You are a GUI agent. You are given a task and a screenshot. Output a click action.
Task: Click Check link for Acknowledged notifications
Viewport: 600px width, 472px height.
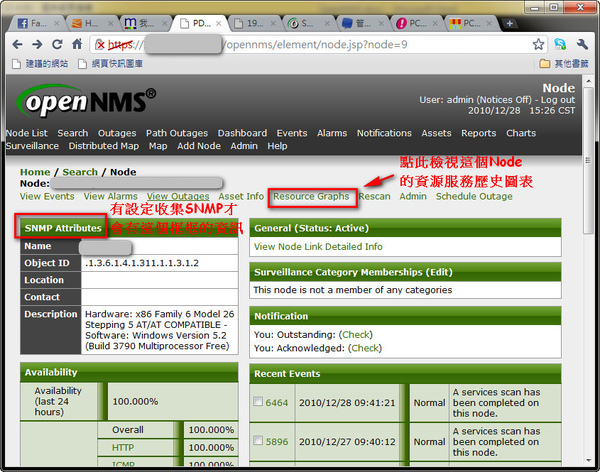[x=365, y=348]
